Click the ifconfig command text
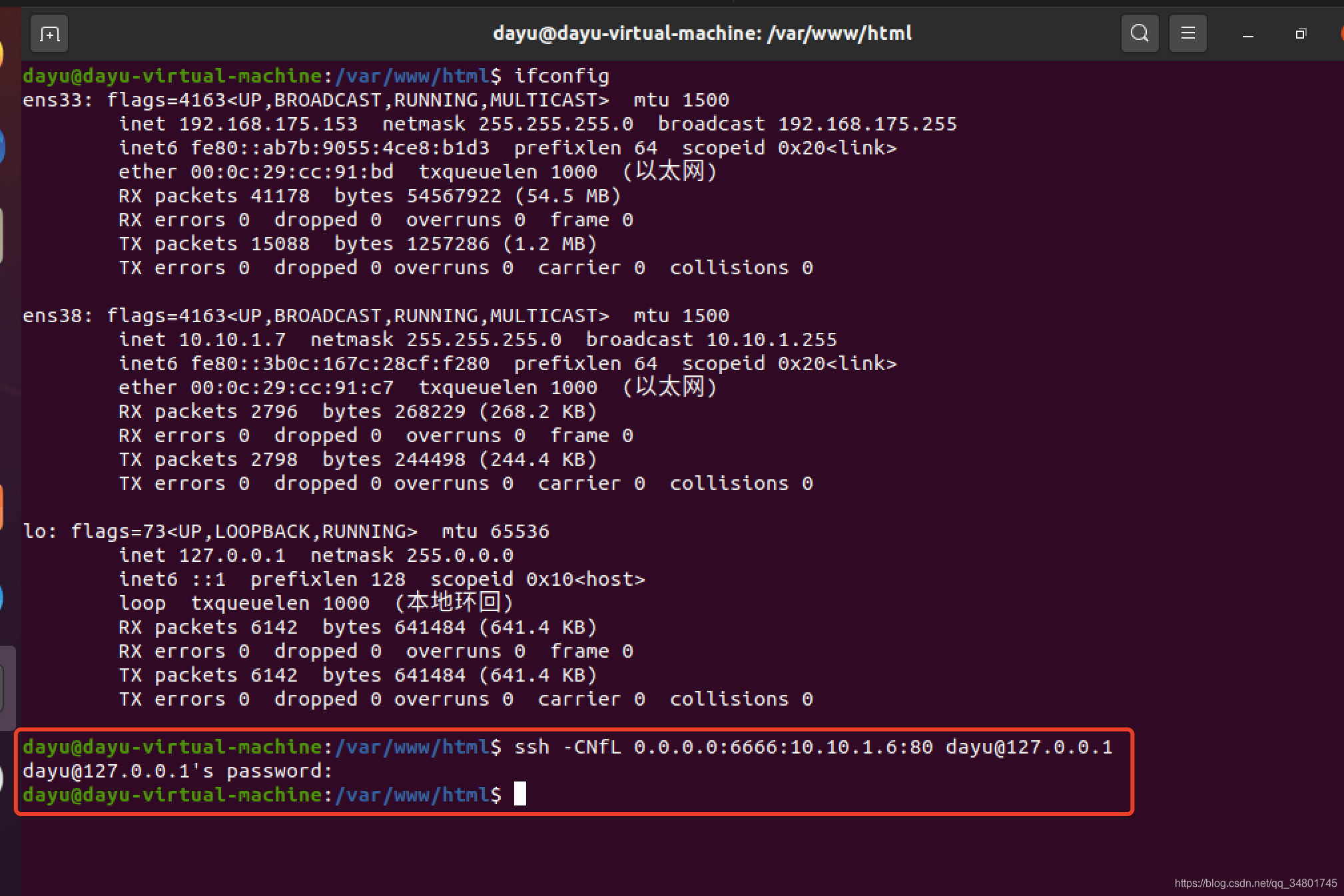This screenshot has height=896, width=1344. pyautogui.click(x=561, y=76)
